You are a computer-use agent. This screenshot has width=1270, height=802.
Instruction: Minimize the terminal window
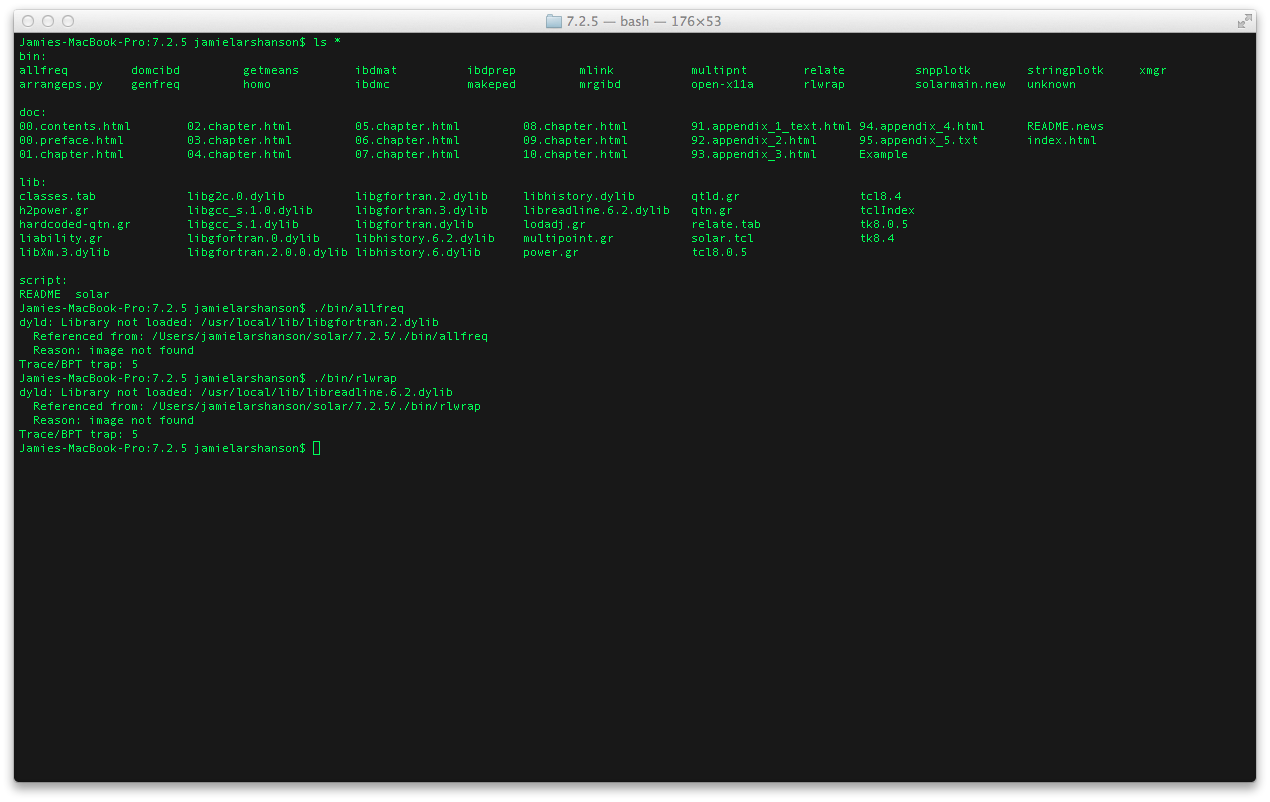point(48,21)
